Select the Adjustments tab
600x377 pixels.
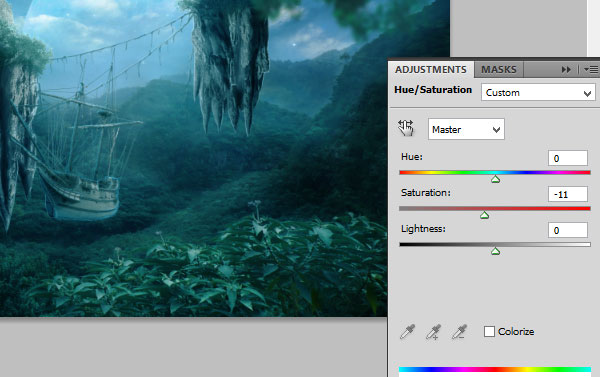[431, 70]
